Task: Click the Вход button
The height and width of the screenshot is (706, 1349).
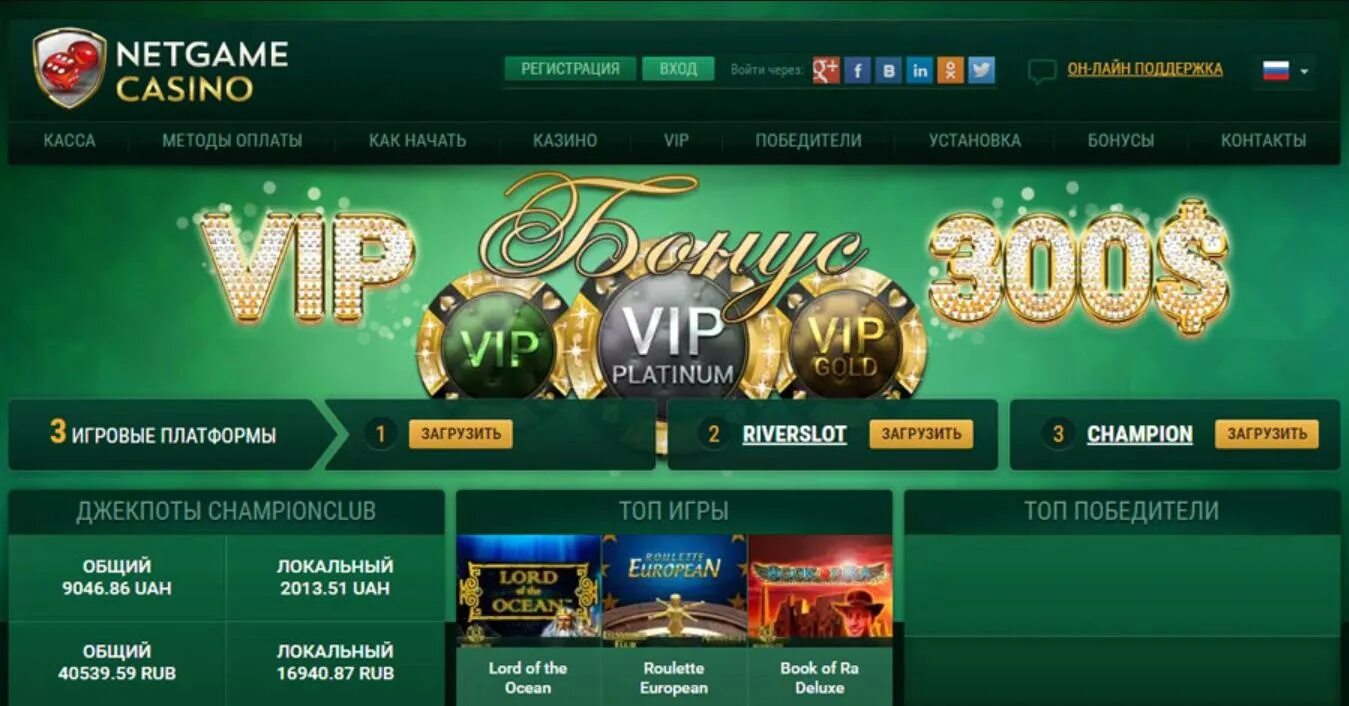Action: click(x=678, y=69)
